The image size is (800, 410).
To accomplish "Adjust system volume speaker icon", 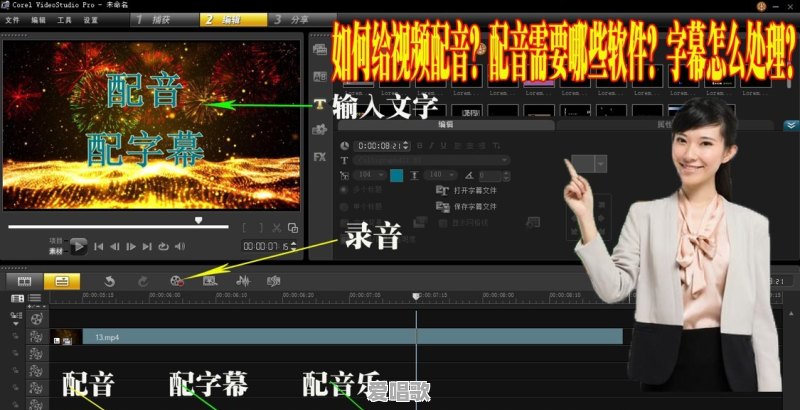I will pos(180,246).
